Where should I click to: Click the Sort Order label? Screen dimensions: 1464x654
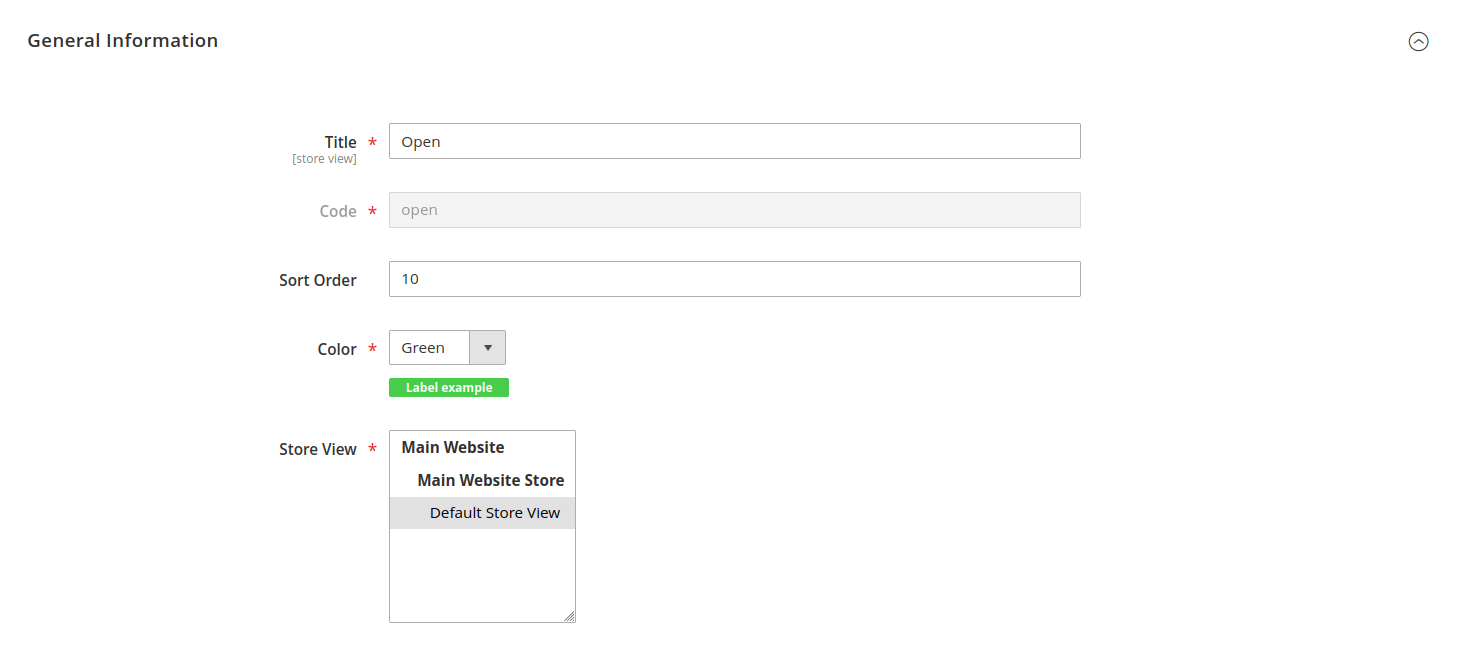click(317, 280)
